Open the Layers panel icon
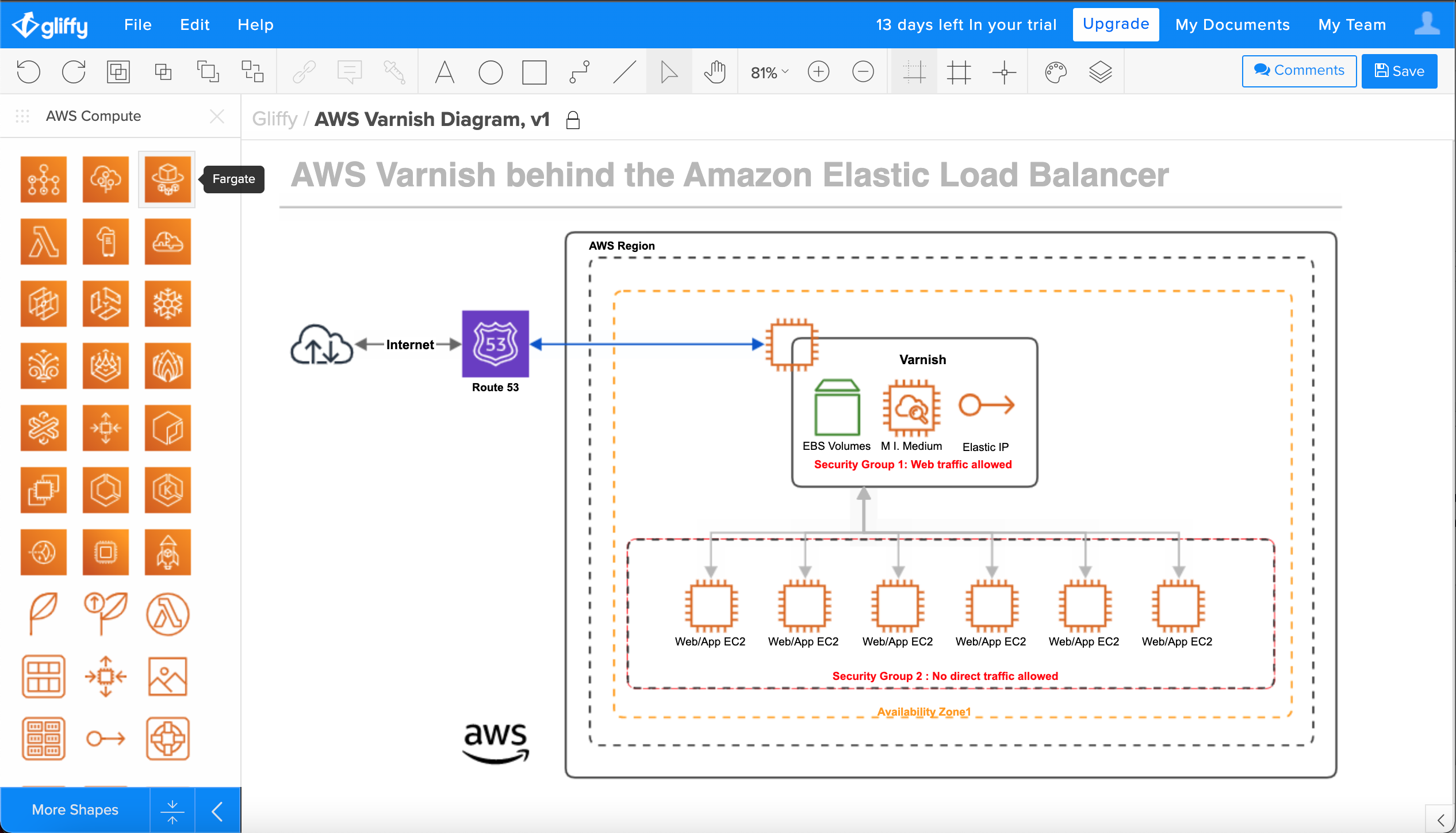The height and width of the screenshot is (833, 1456). click(1100, 72)
